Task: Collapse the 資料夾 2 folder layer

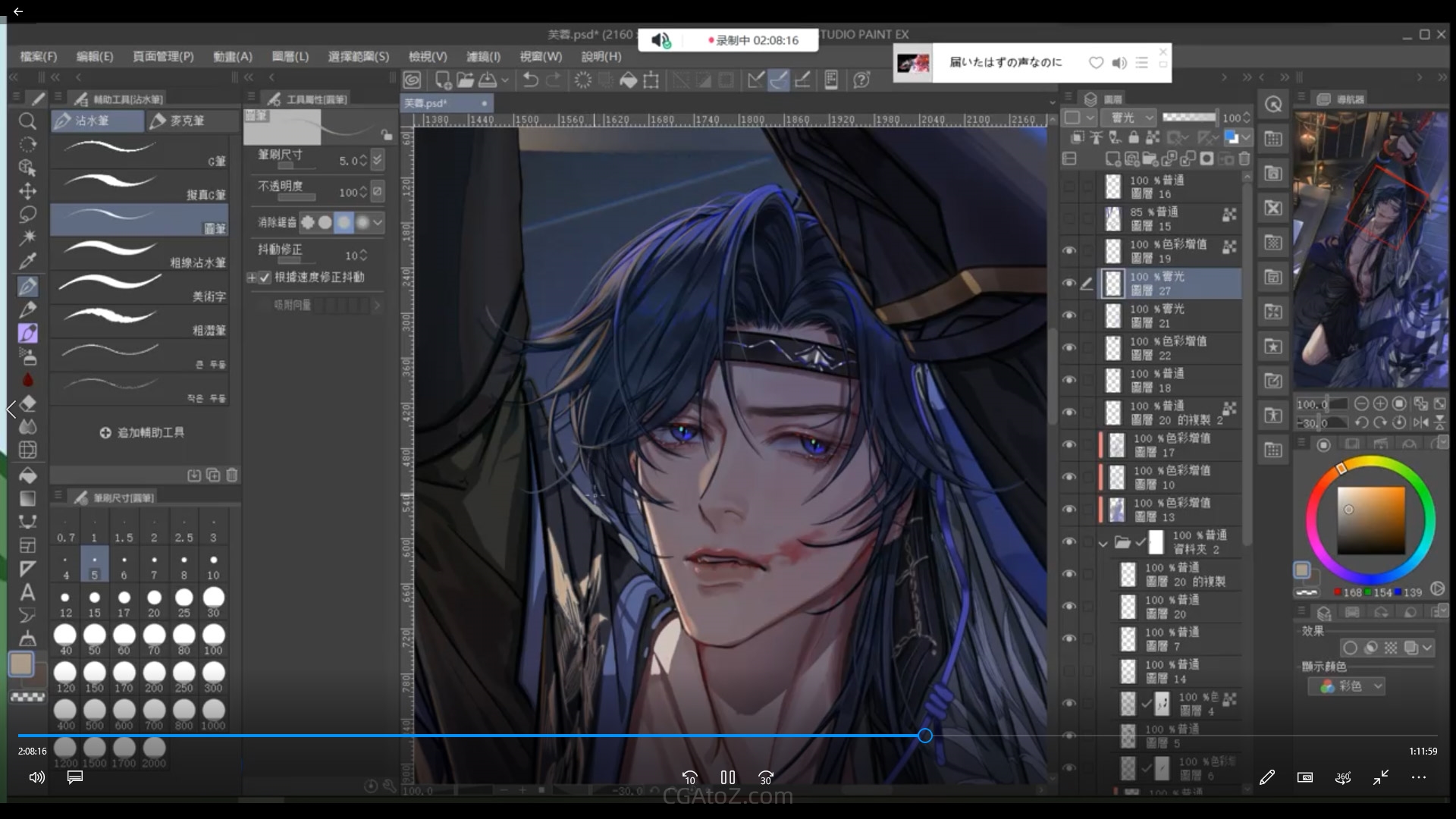Action: (x=1103, y=542)
